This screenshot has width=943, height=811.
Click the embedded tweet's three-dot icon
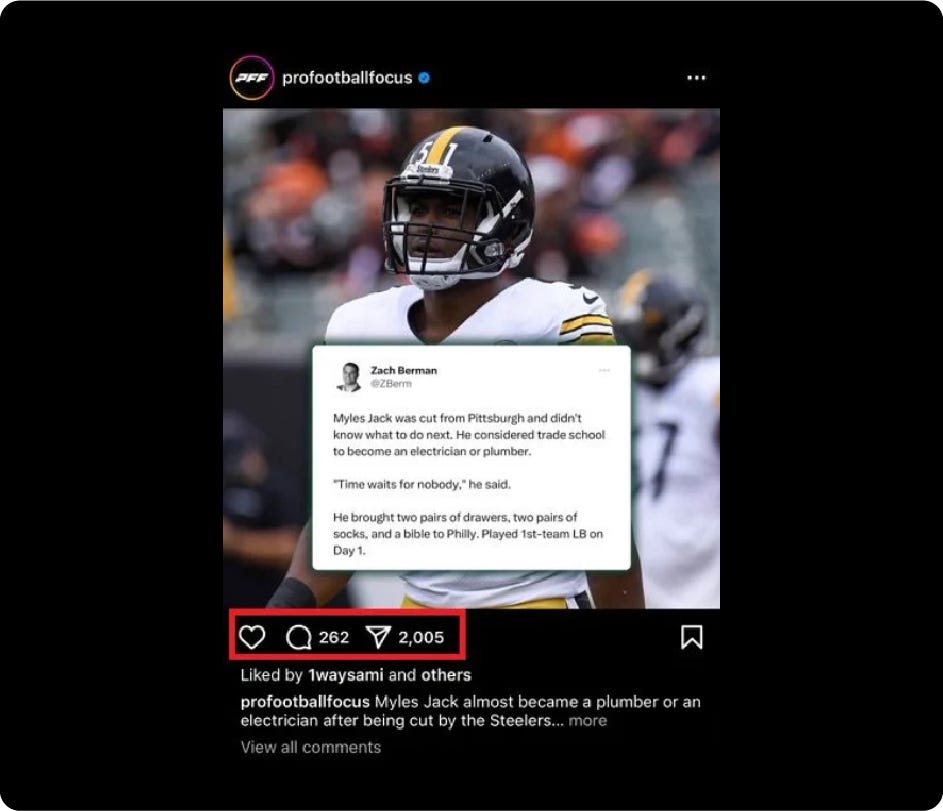604,370
